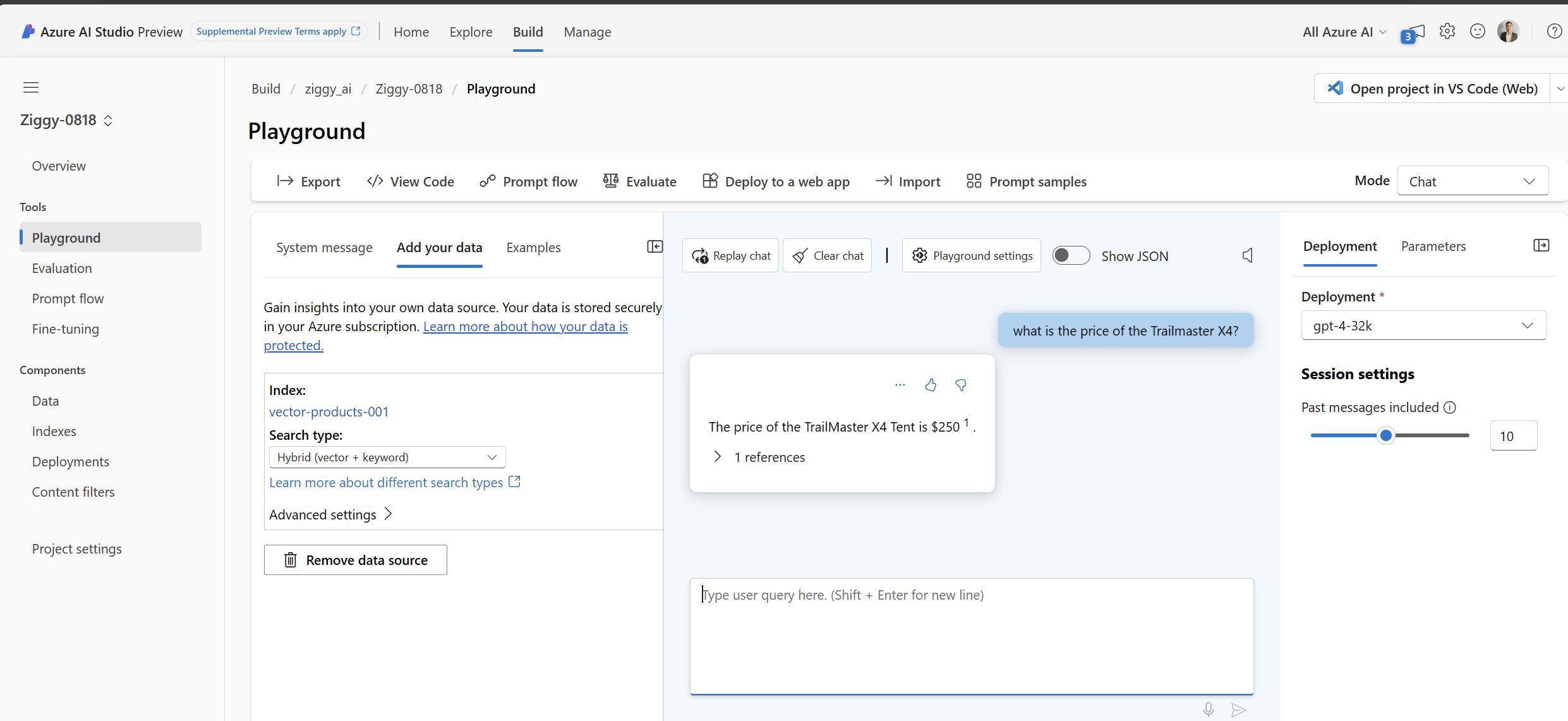Image resolution: width=1568 pixels, height=721 pixels.
Task: Click the thumbs up icon on response
Action: [x=930, y=385]
